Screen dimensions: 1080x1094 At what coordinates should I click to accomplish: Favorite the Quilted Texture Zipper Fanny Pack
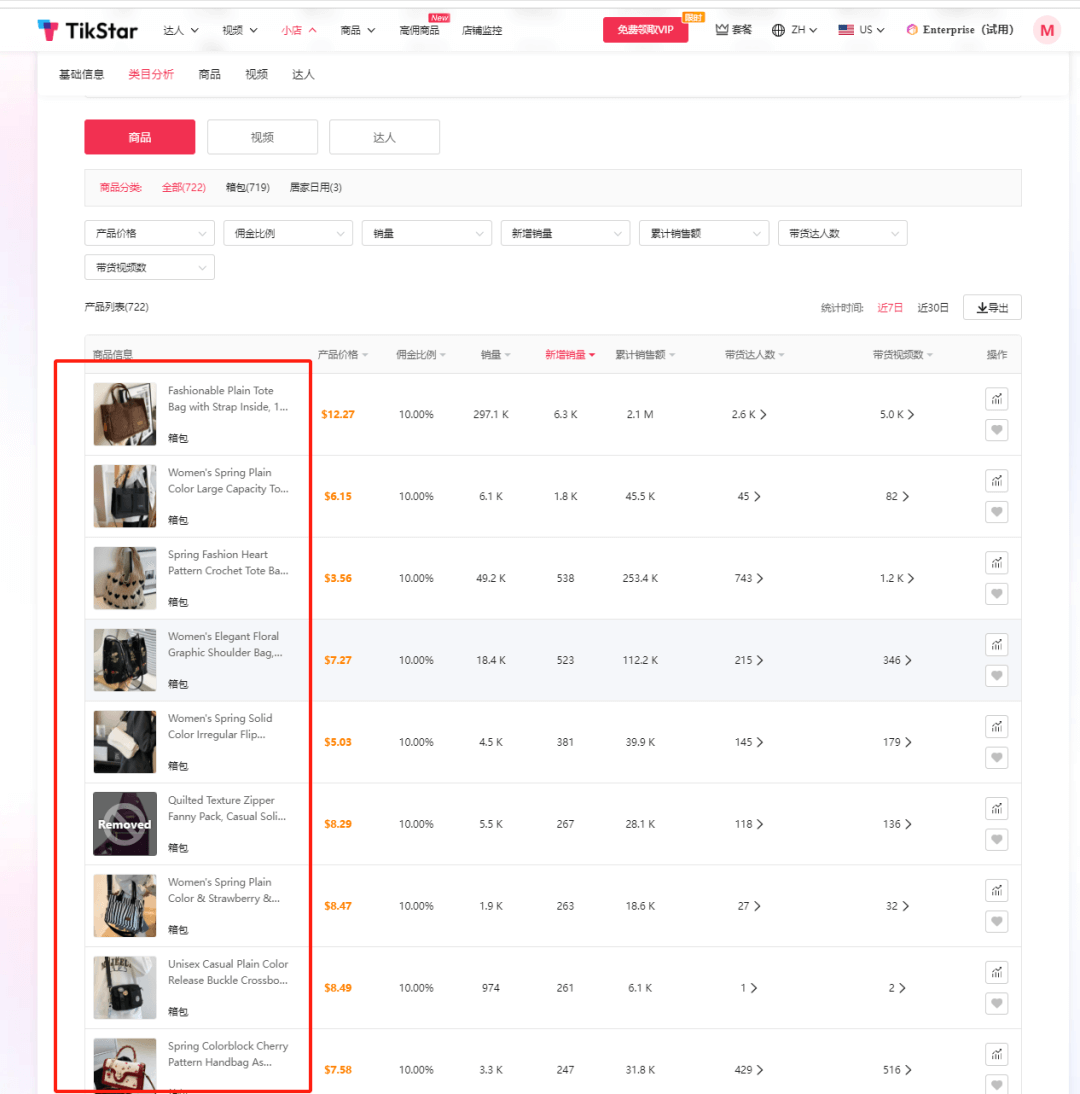click(x=996, y=840)
